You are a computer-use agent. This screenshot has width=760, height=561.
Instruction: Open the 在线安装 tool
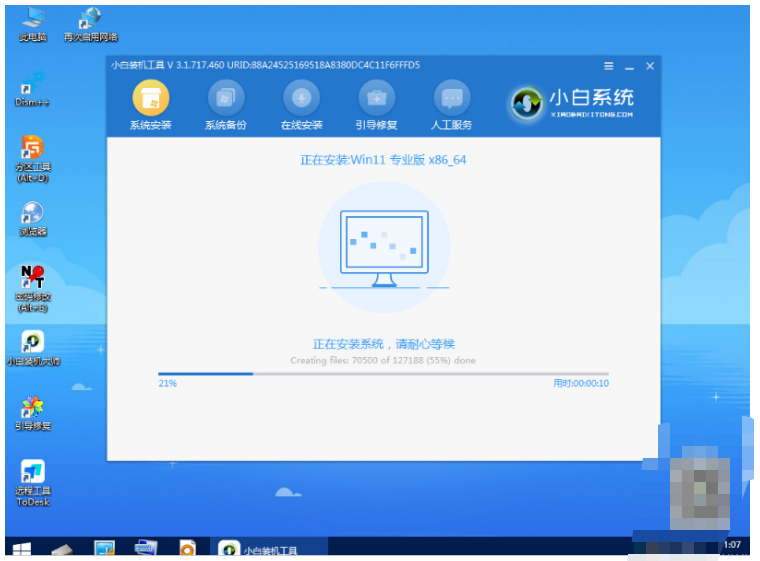tap(301, 105)
